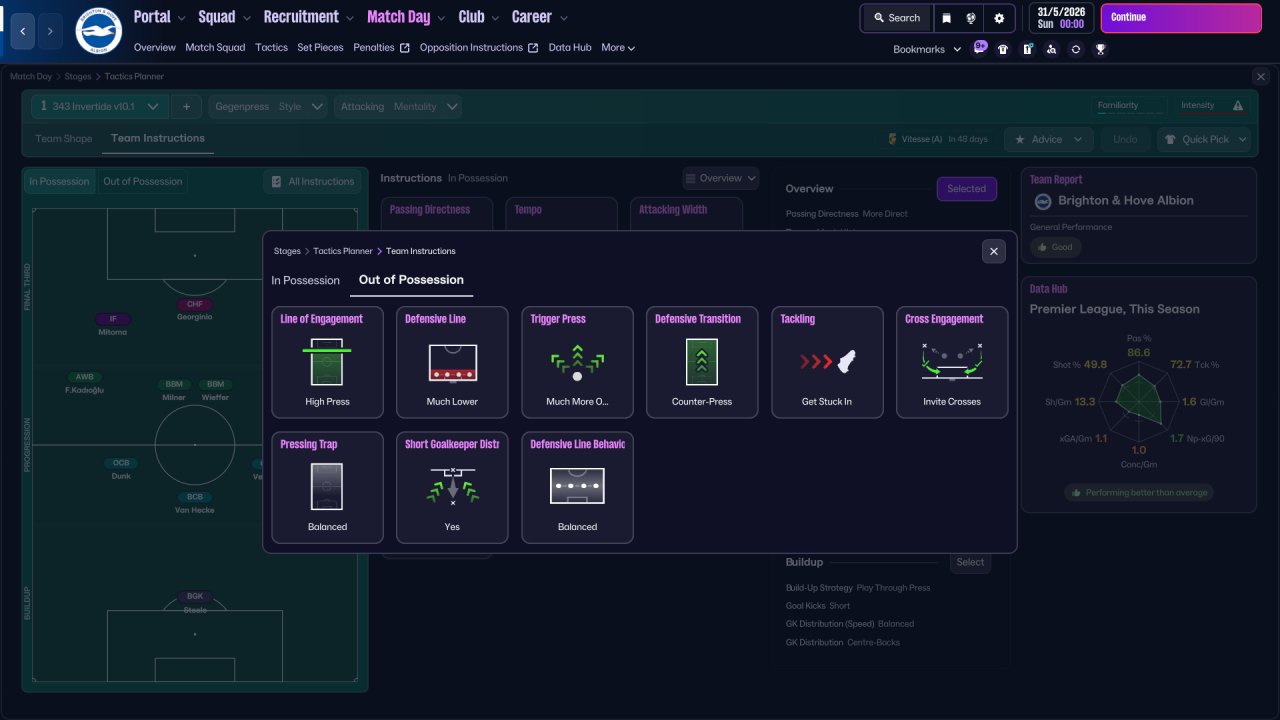Click the shirt bookmark icon

[1003, 49]
